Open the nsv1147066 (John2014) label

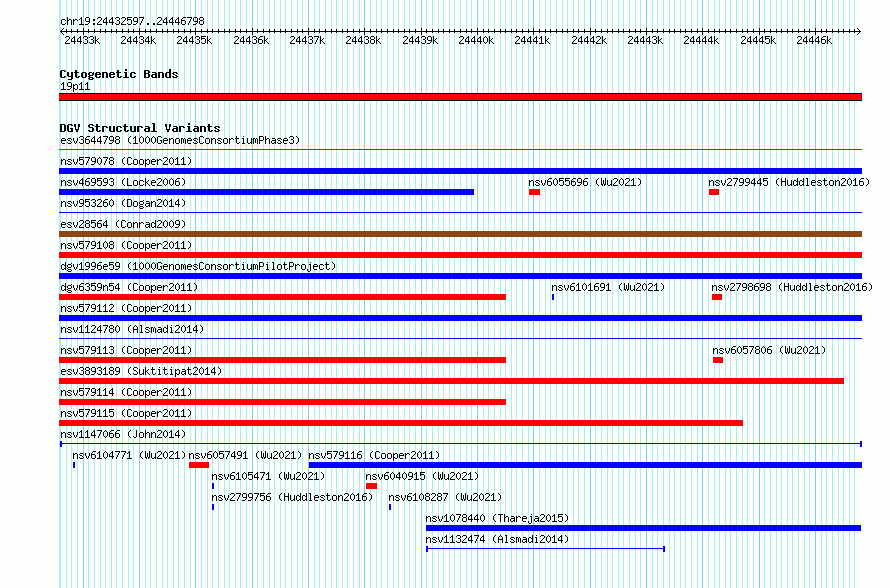point(123,434)
